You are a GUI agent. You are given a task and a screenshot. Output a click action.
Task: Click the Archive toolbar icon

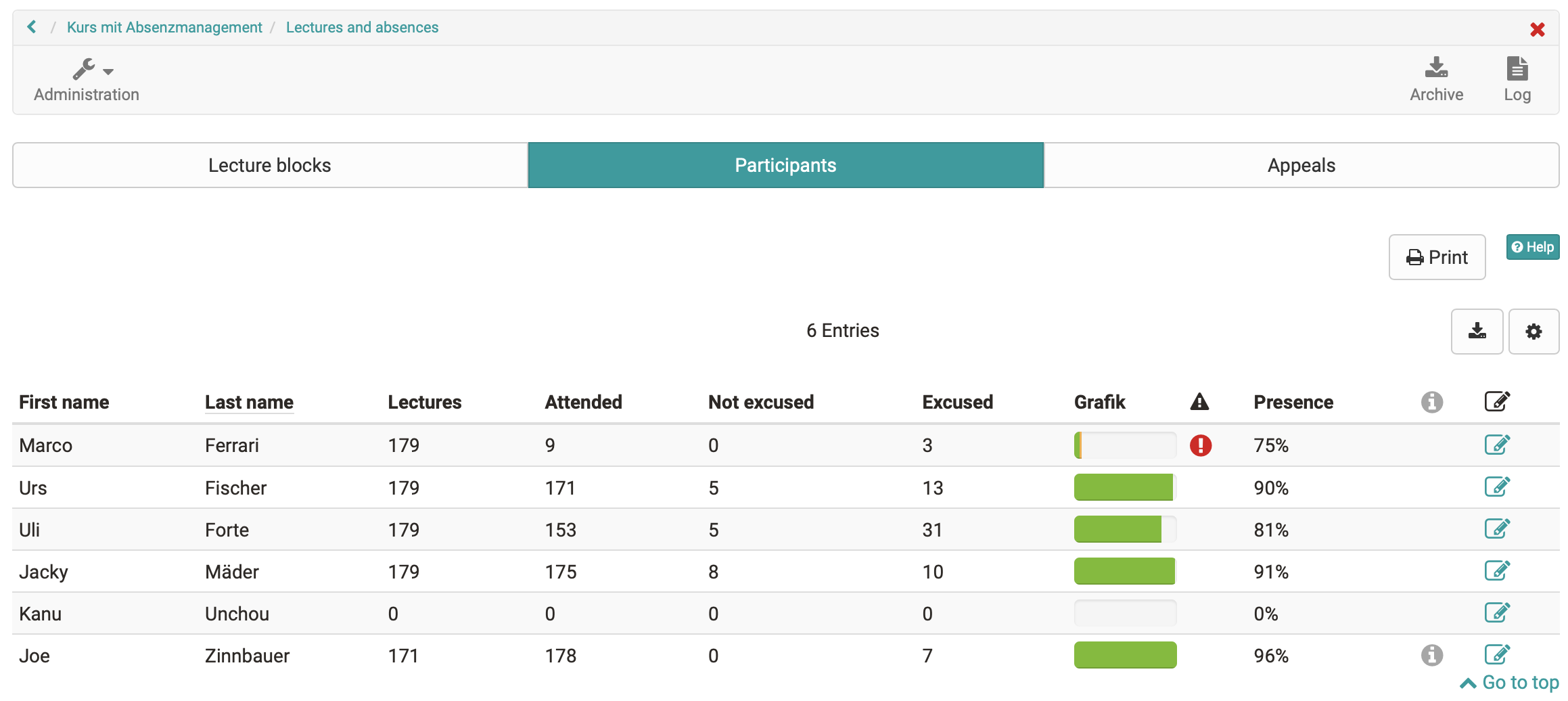point(1436,80)
